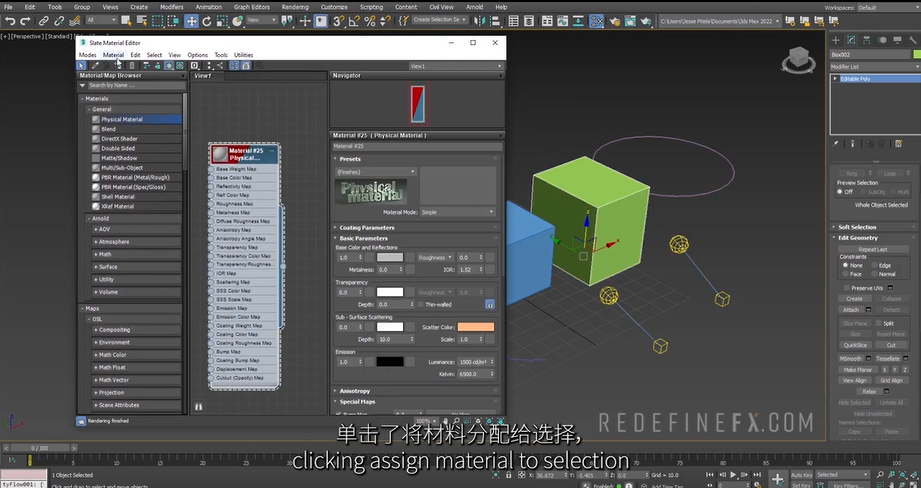Viewport: 921px width, 488px height.
Task: Open the Motion tab in command panel
Action: [882, 40]
